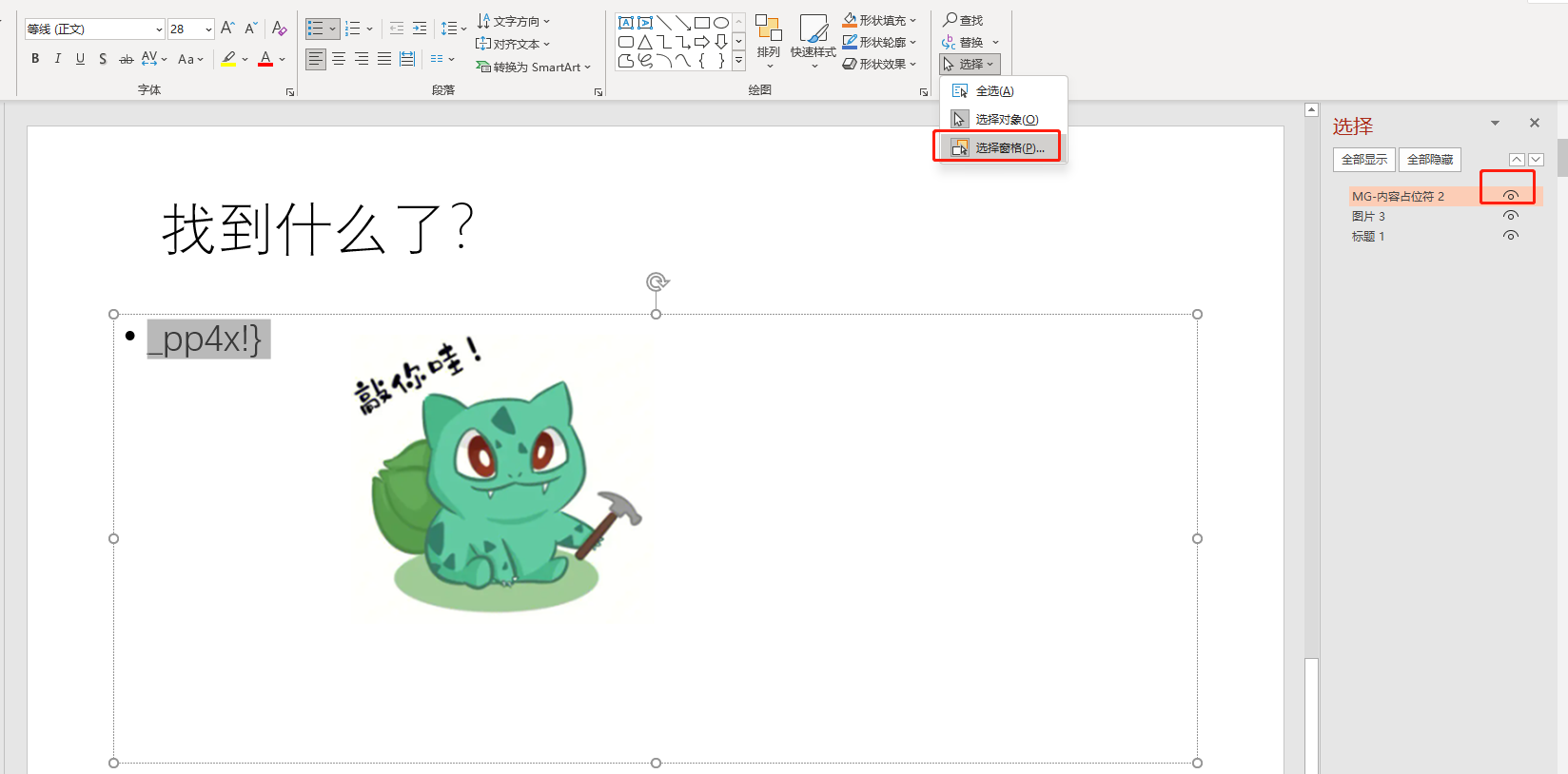Pick the straight line shape
The width and height of the screenshot is (1568, 774).
coord(664,23)
